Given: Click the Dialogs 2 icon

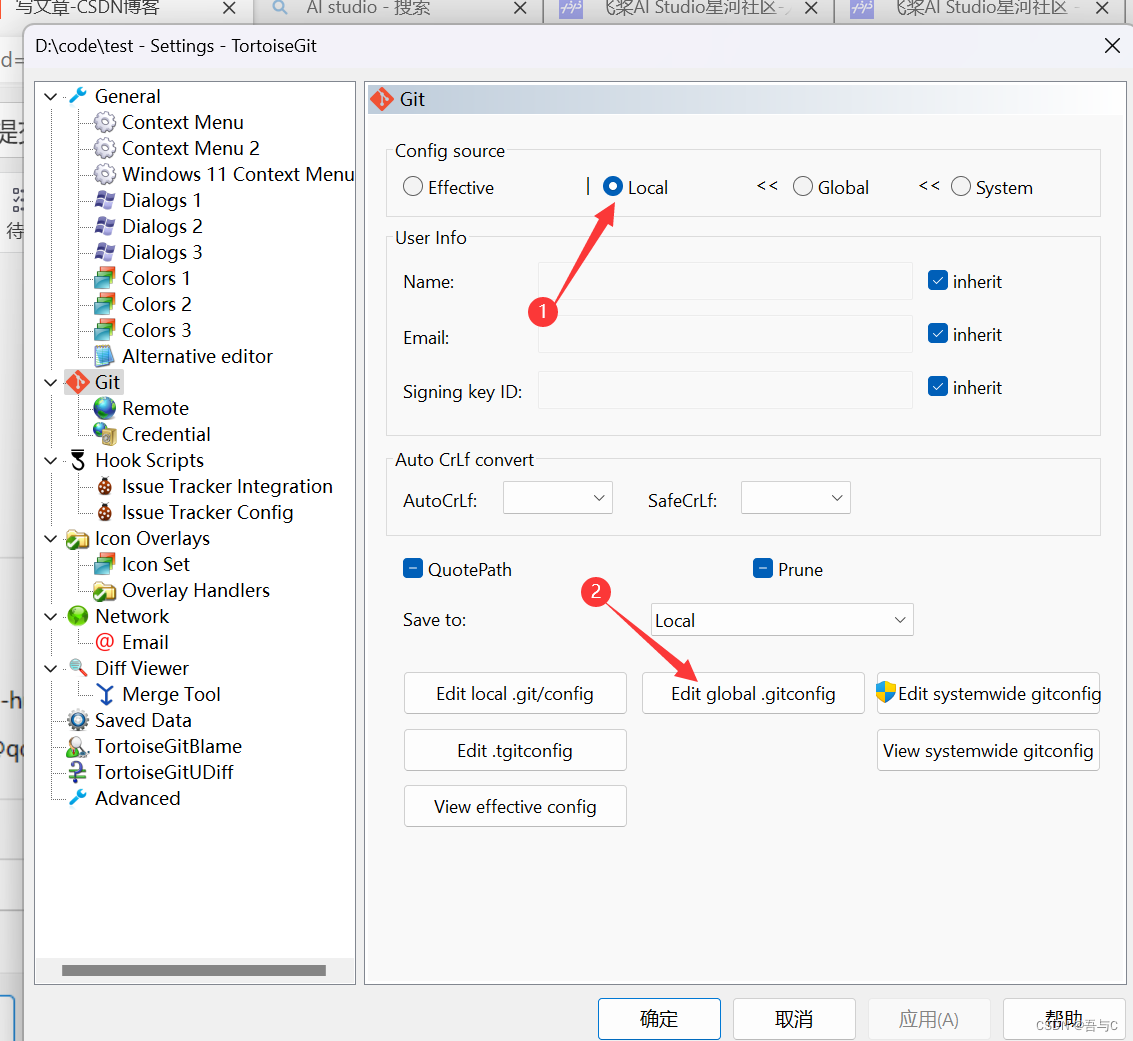Looking at the screenshot, I should tap(105, 226).
